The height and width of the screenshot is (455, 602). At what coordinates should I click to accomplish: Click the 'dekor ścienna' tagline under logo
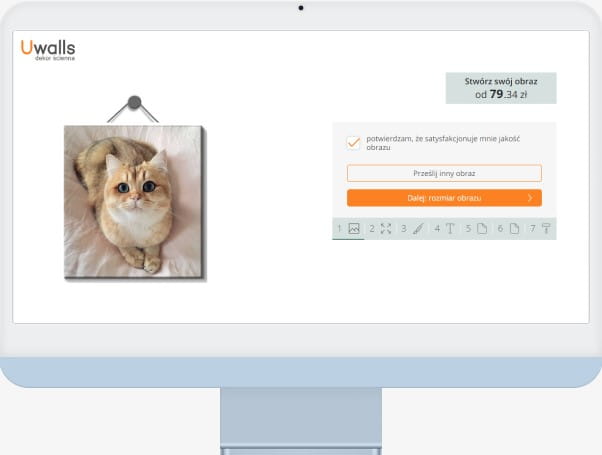[x=55, y=59]
